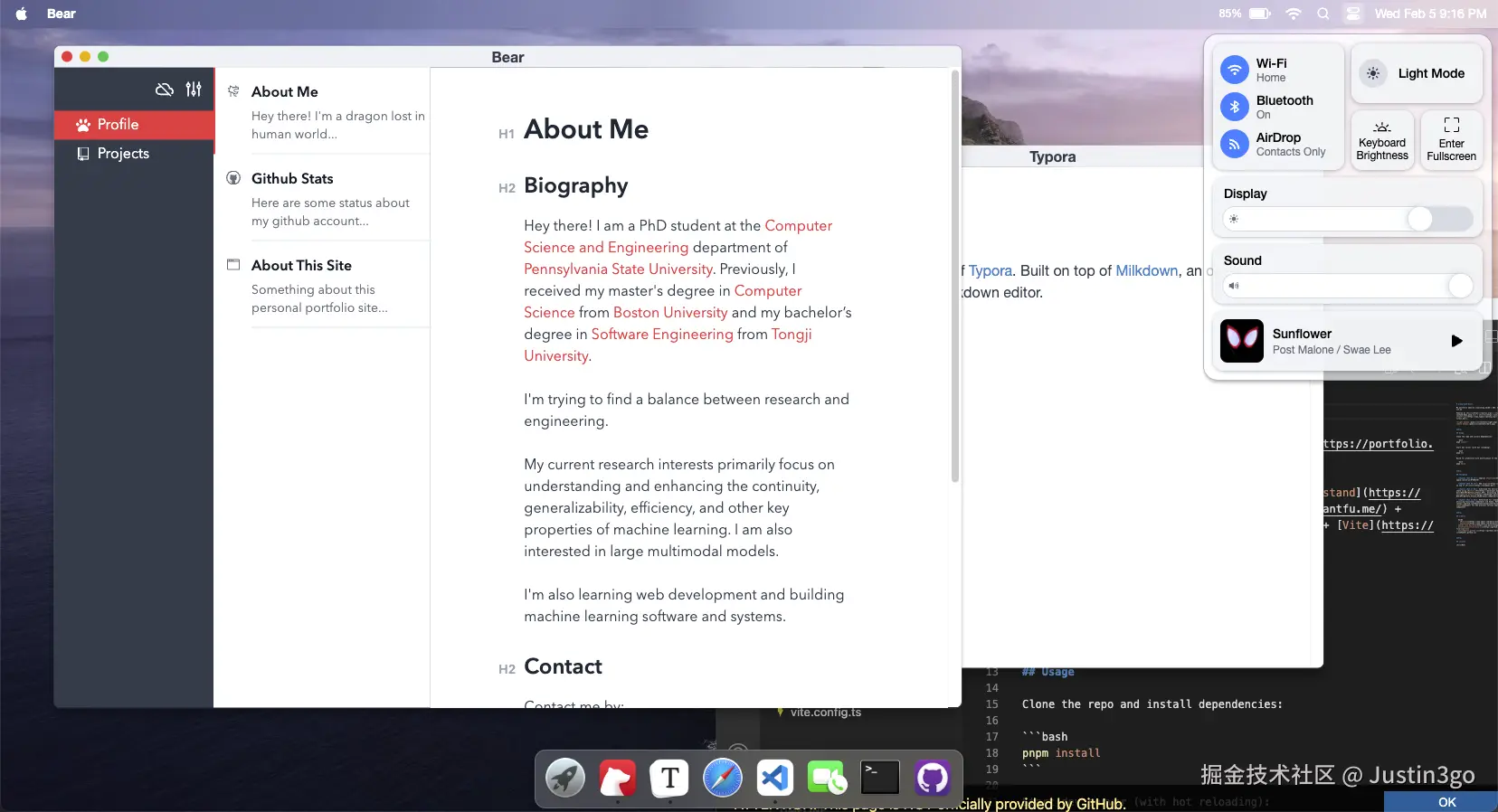Click the date and time in menu bar
Viewport: 1498px width, 812px height.
click(x=1430, y=14)
